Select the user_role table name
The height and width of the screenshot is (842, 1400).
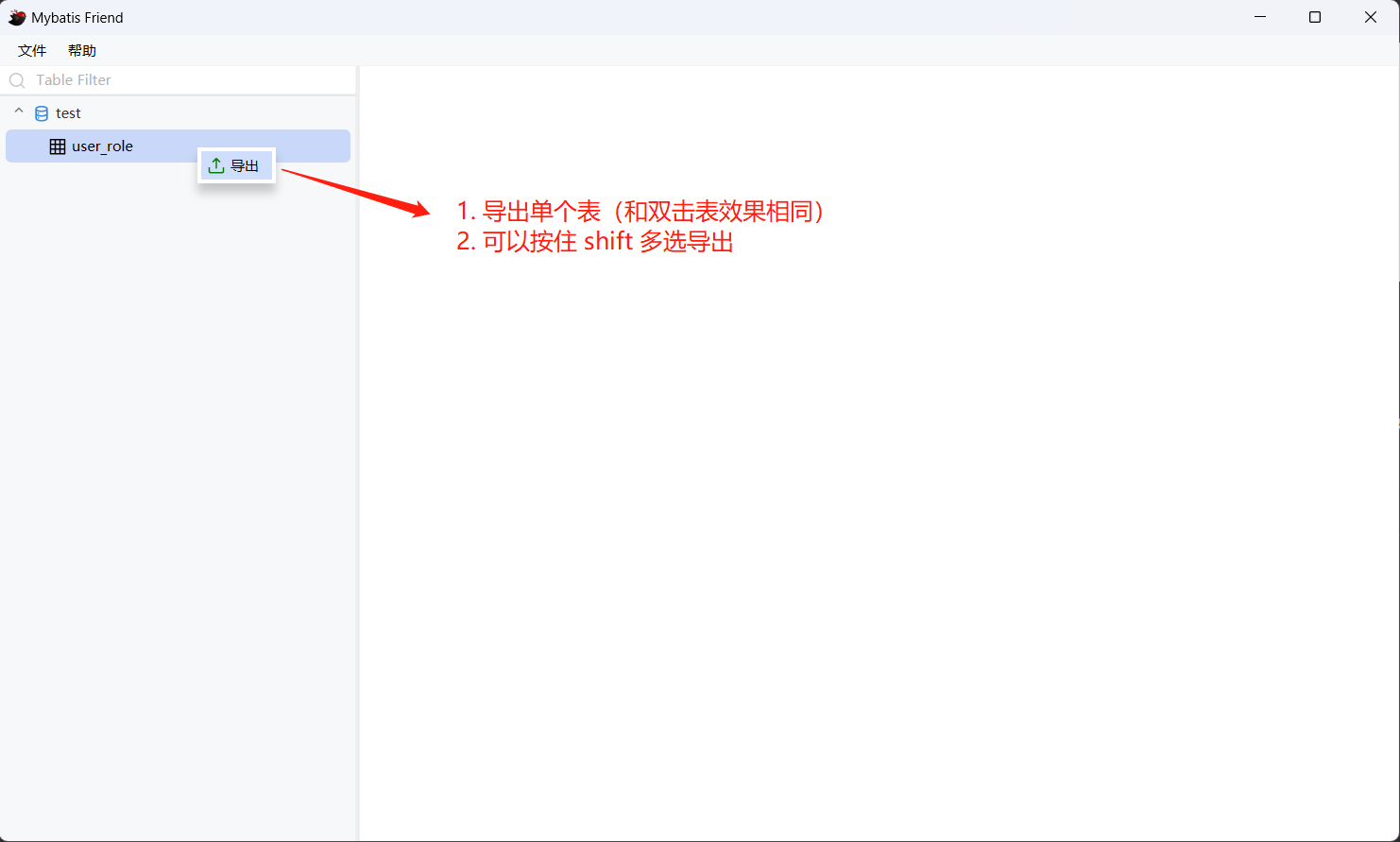click(x=102, y=146)
